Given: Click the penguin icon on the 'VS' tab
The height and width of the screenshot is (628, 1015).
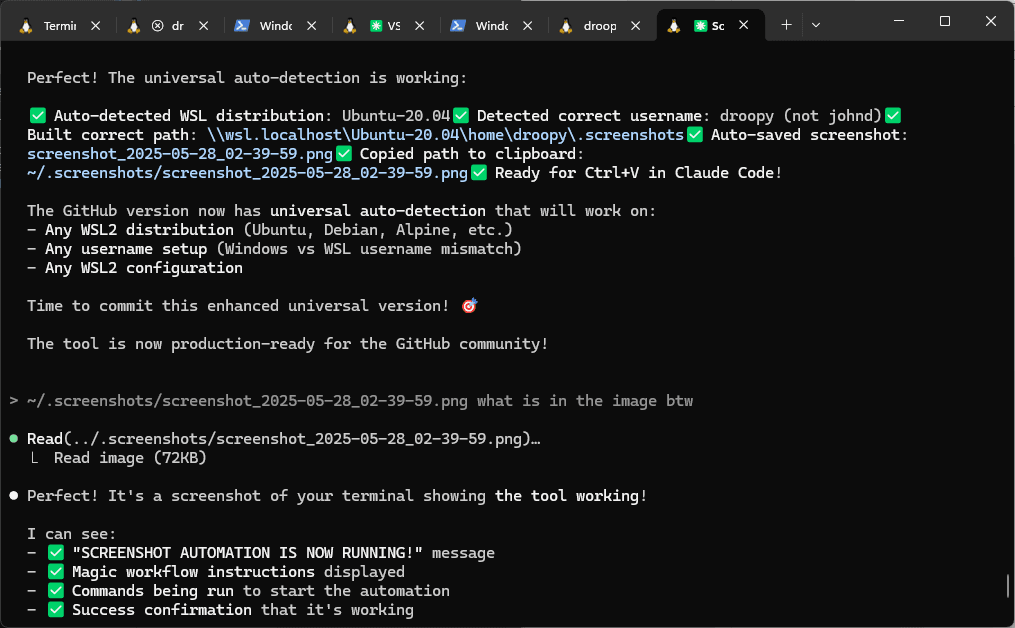Looking at the screenshot, I should [350, 26].
